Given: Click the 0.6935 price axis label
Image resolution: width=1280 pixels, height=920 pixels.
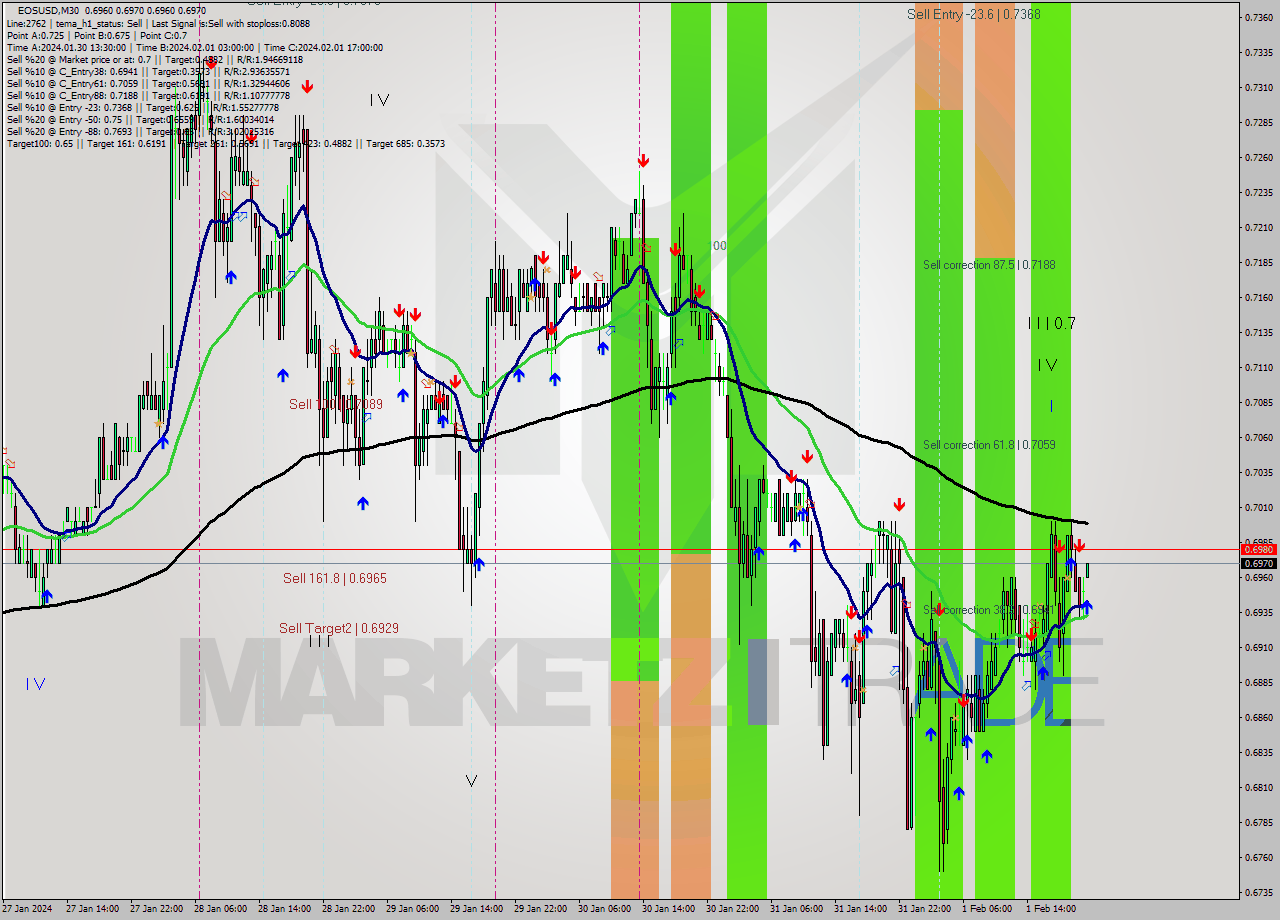Looking at the screenshot, I should 1258,612.
